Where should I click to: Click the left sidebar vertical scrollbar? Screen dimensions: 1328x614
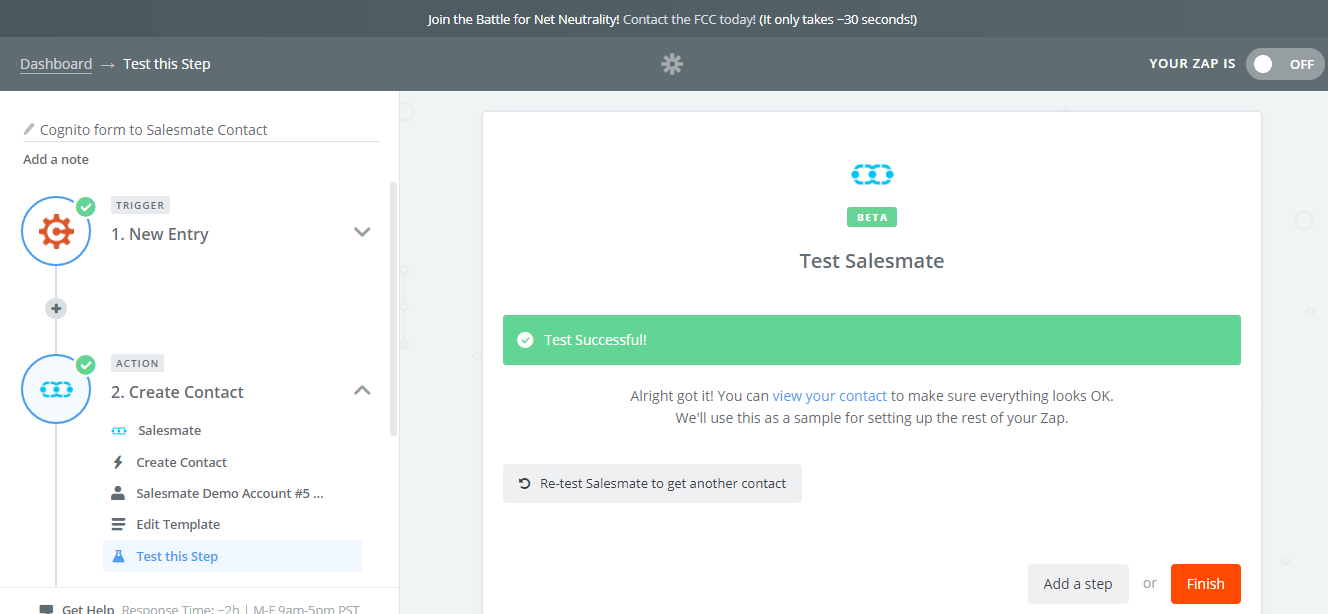393,308
